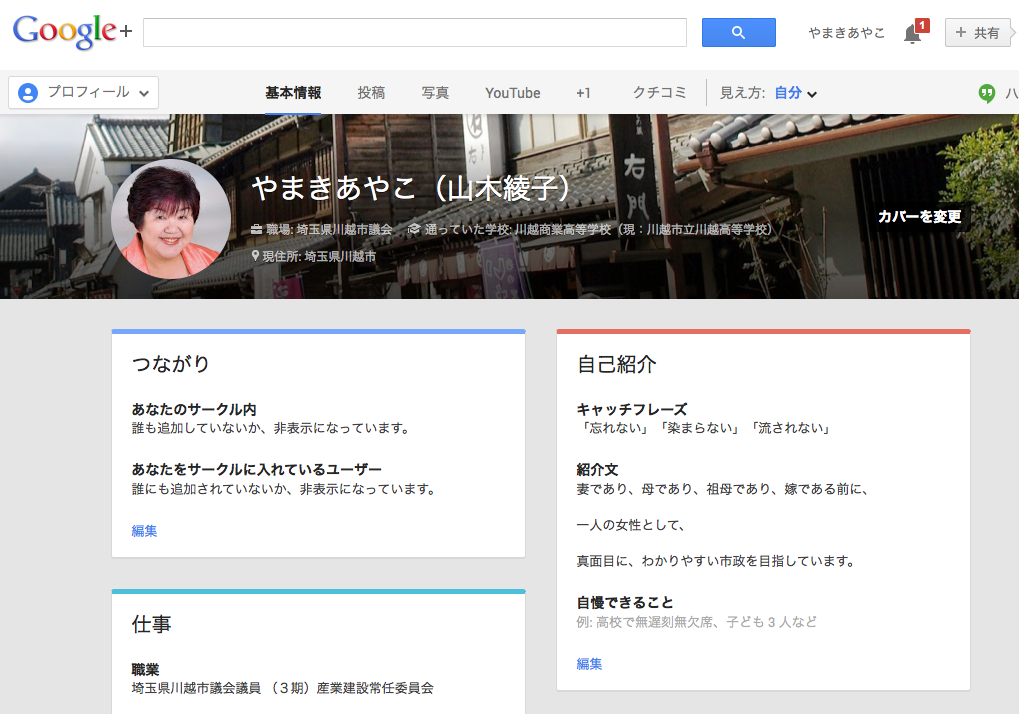Viewport: 1019px width, 714px height.
Task: Click the 共有 share button
Action: (x=978, y=33)
